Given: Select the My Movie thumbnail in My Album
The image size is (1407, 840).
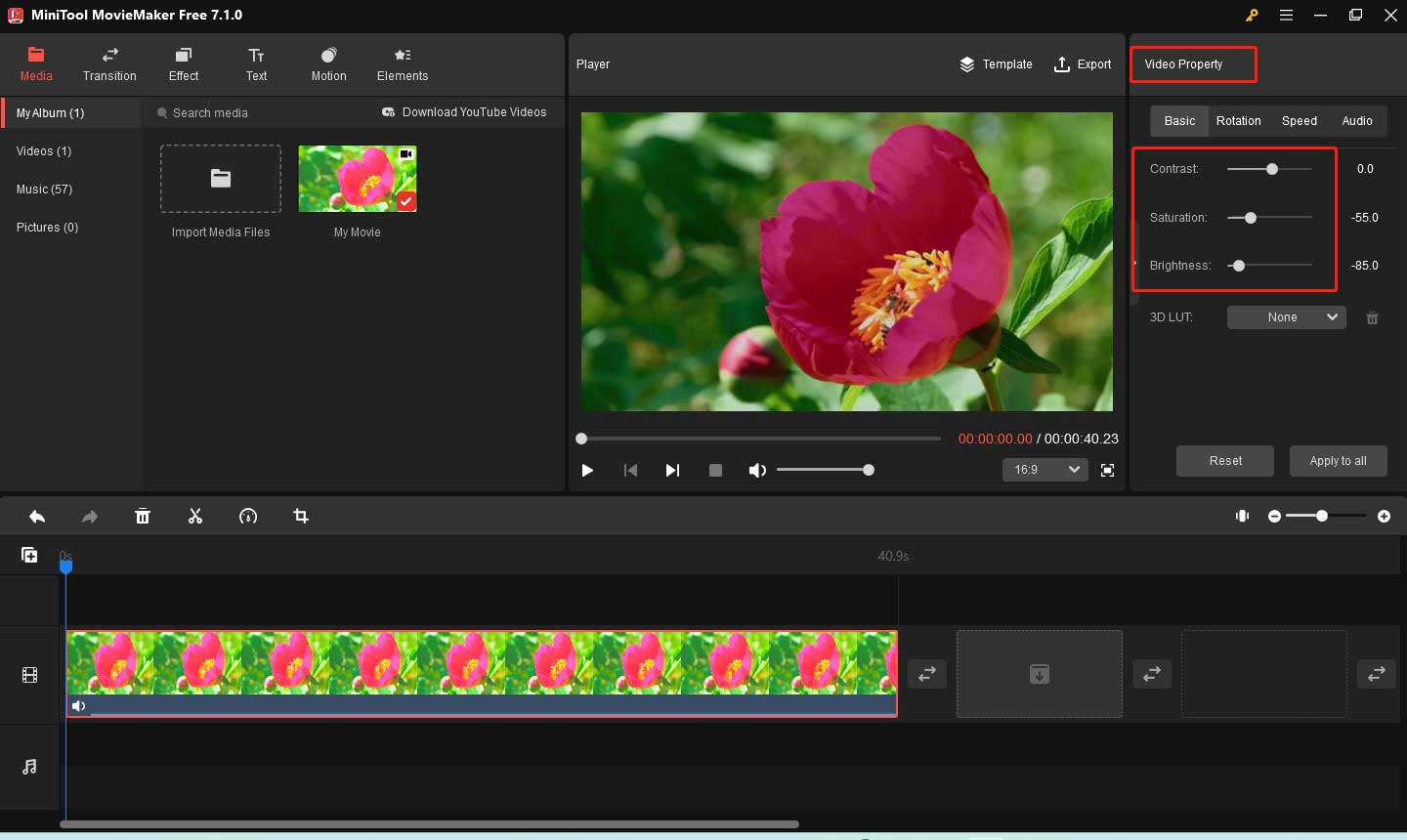Looking at the screenshot, I should coord(357,179).
